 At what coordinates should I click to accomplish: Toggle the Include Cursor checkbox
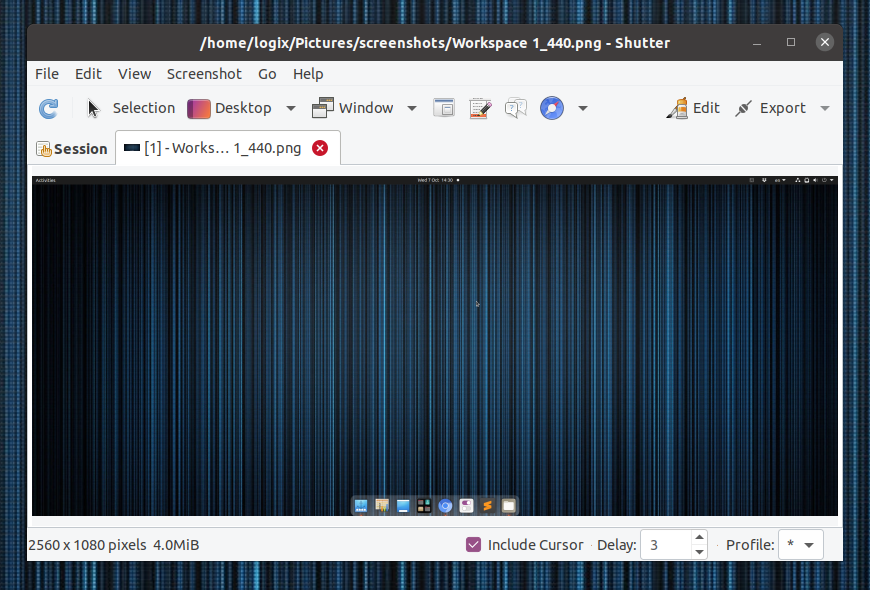click(473, 544)
